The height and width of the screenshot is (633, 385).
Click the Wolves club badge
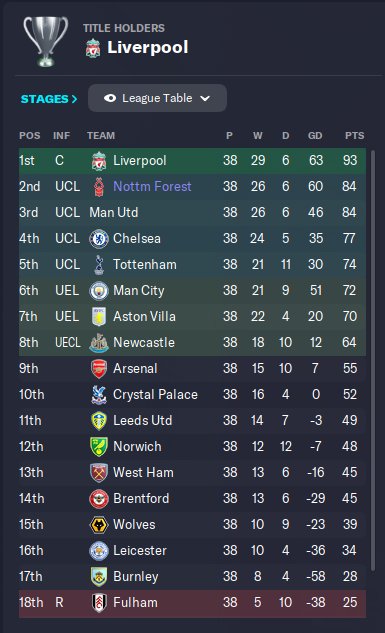pos(99,525)
